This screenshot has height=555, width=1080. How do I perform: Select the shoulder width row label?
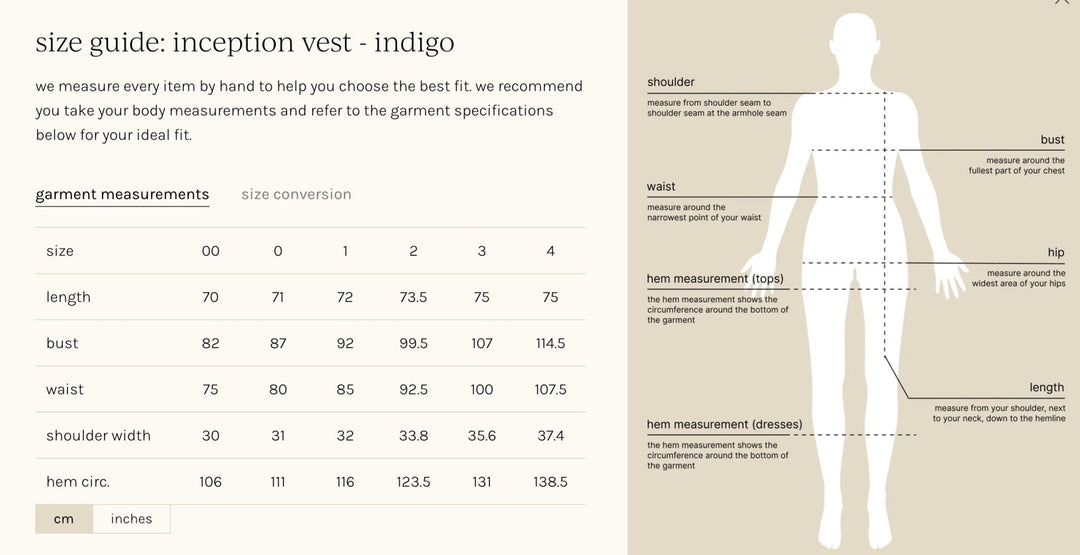(x=98, y=436)
